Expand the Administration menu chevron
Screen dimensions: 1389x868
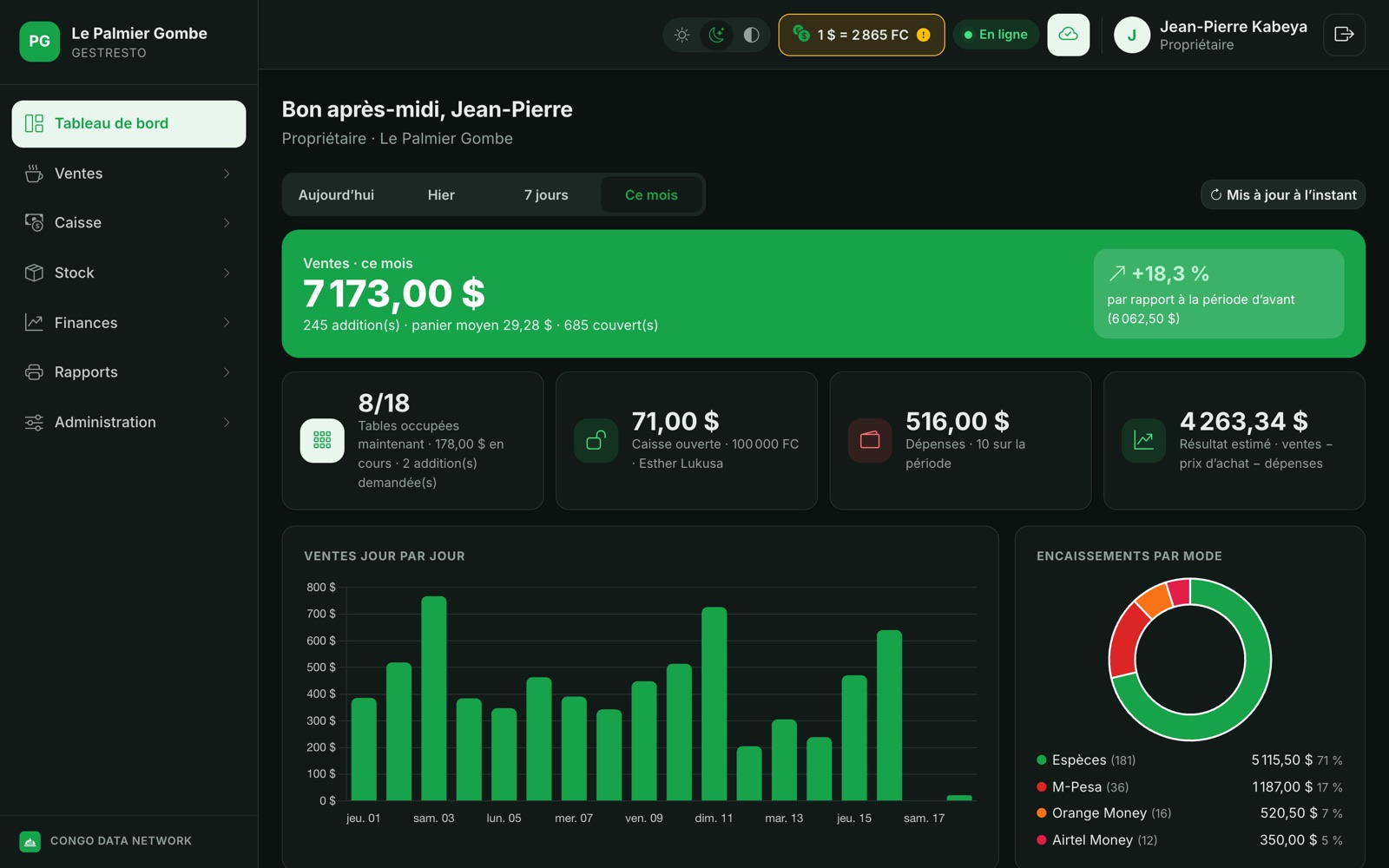click(x=227, y=423)
